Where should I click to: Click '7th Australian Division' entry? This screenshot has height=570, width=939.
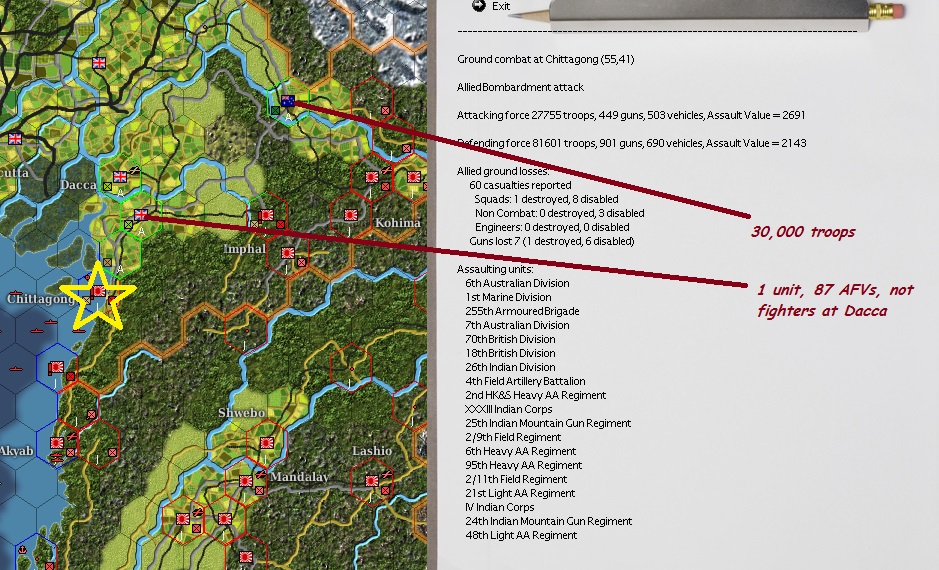(517, 325)
